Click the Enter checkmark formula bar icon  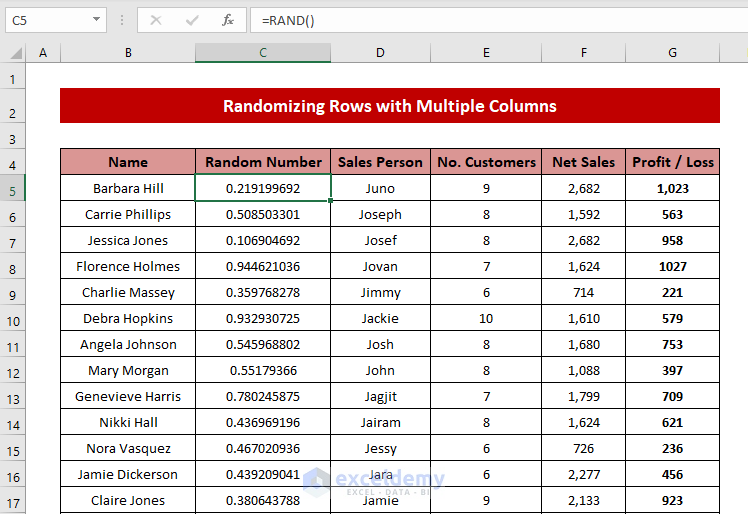tap(192, 21)
